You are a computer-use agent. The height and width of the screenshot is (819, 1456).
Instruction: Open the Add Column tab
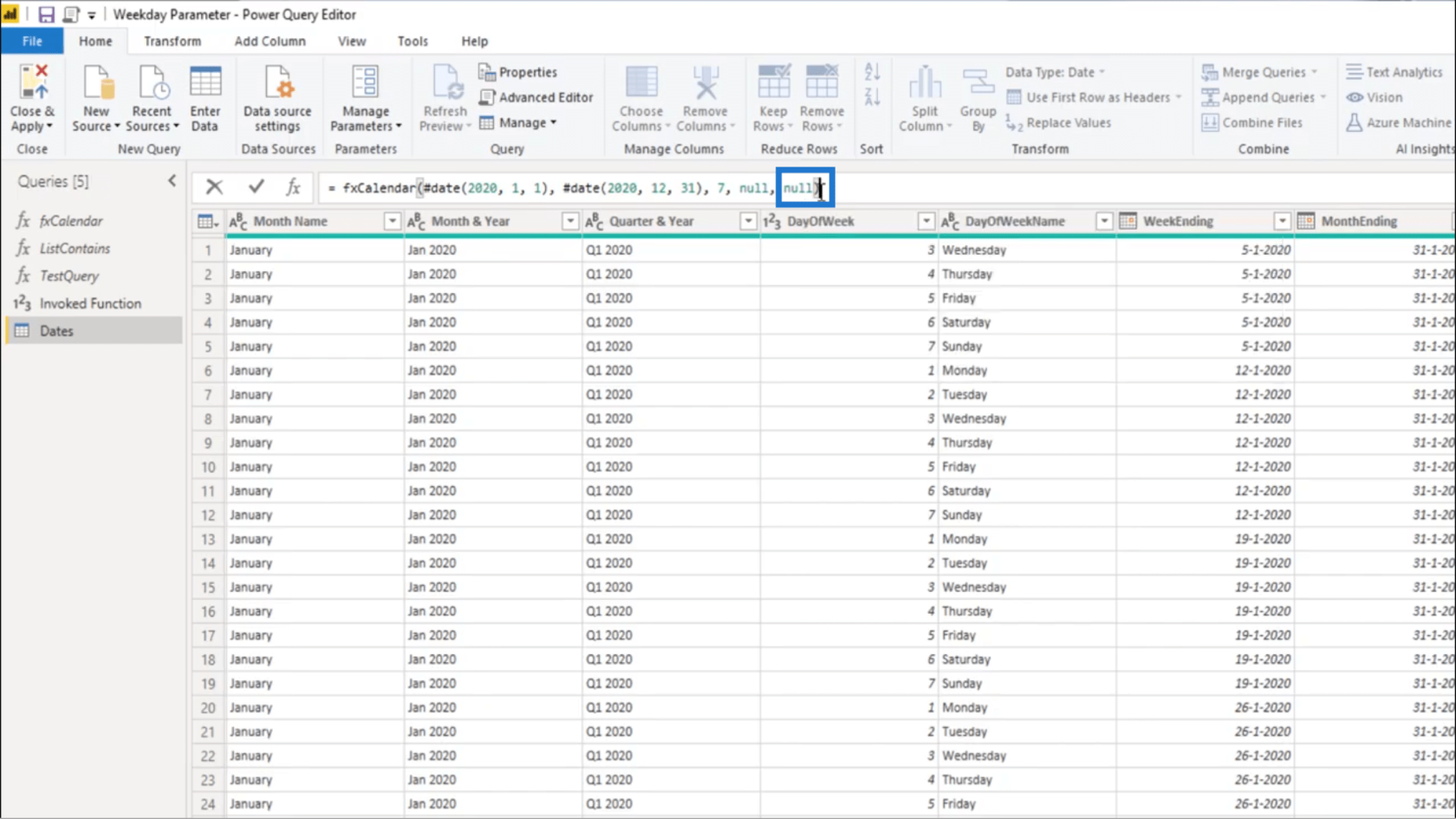click(x=270, y=41)
